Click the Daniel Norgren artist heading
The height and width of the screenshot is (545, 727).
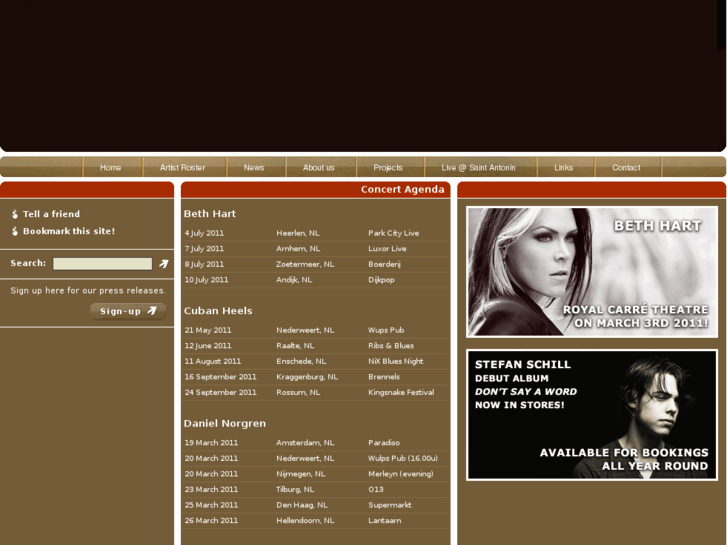pos(225,423)
